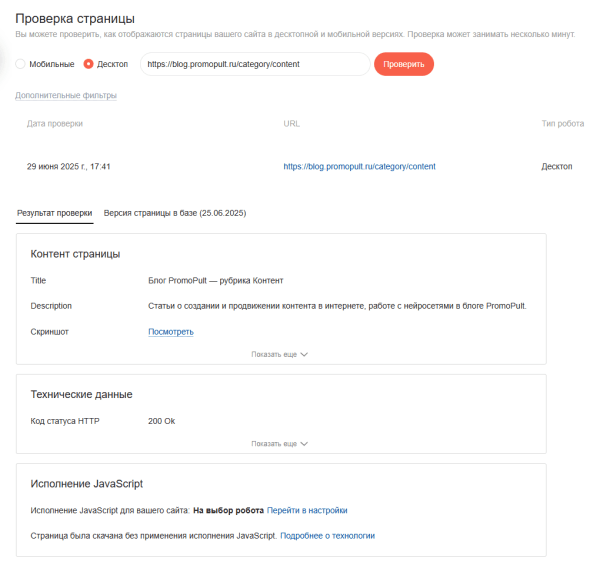Click chevron icon in Контент страницы section
Image resolution: width=600 pixels, height=565 pixels.
(x=304, y=354)
